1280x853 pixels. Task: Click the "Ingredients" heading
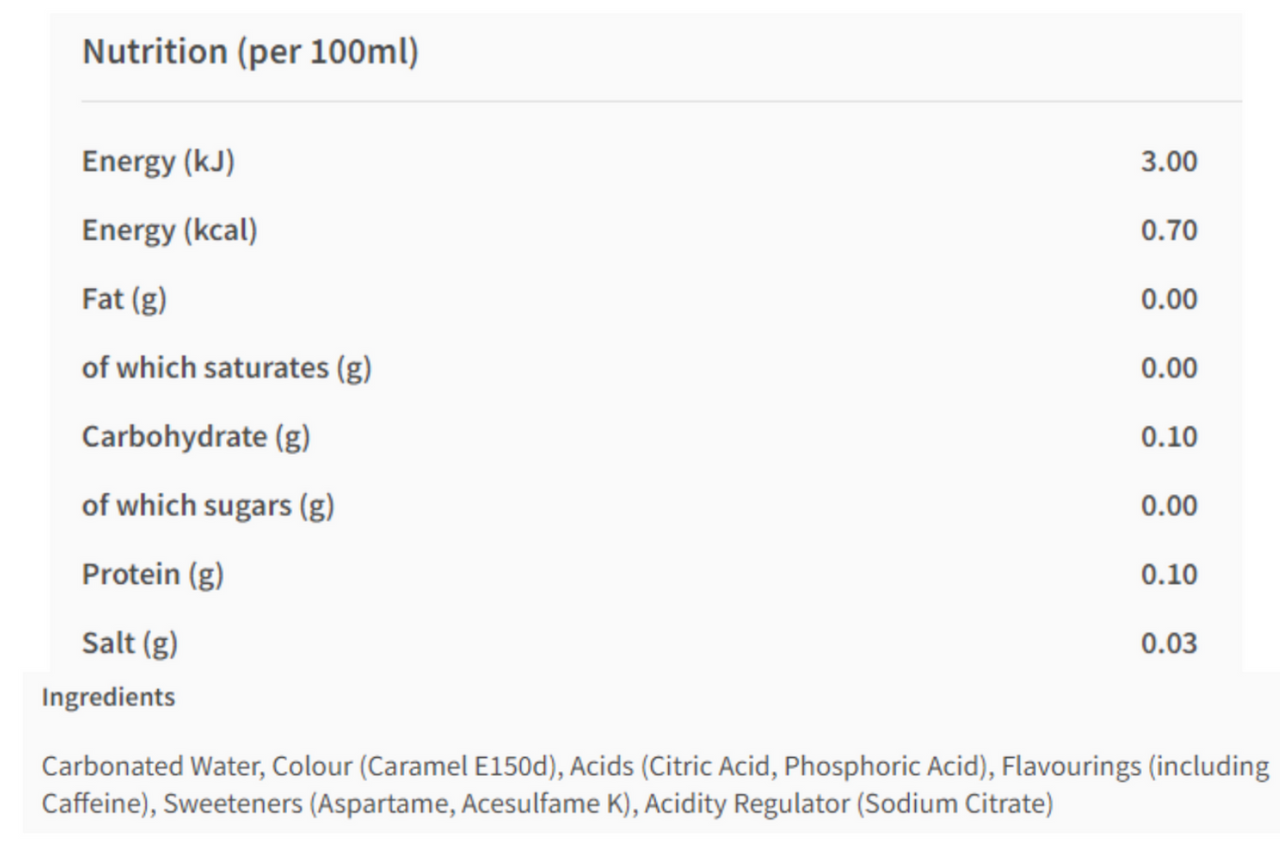(107, 698)
